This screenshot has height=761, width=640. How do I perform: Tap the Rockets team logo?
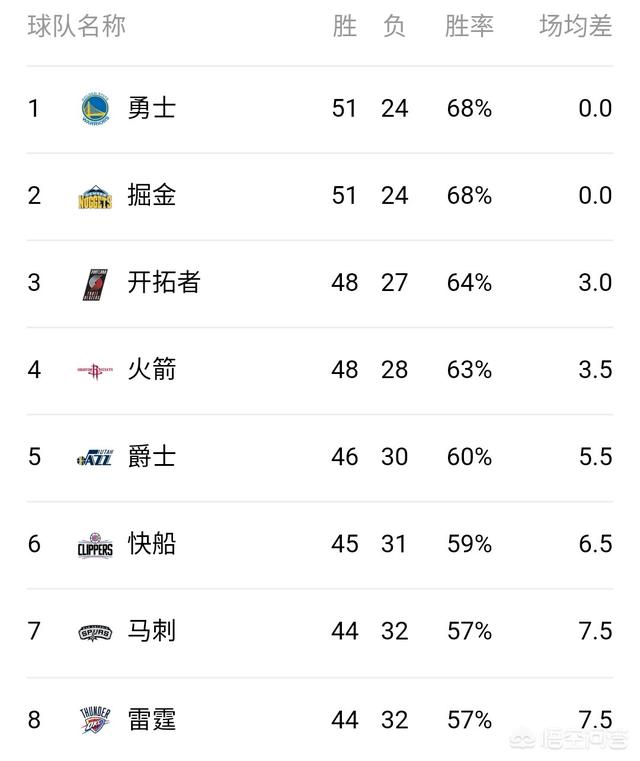[95, 372]
